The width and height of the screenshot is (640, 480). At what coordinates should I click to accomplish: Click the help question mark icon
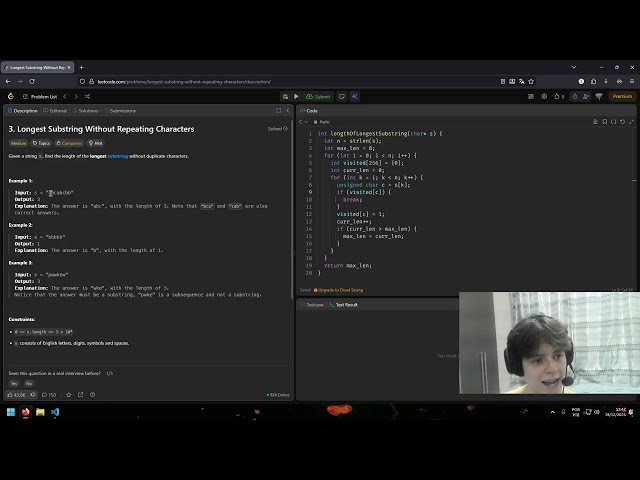pyautogui.click(x=93, y=395)
